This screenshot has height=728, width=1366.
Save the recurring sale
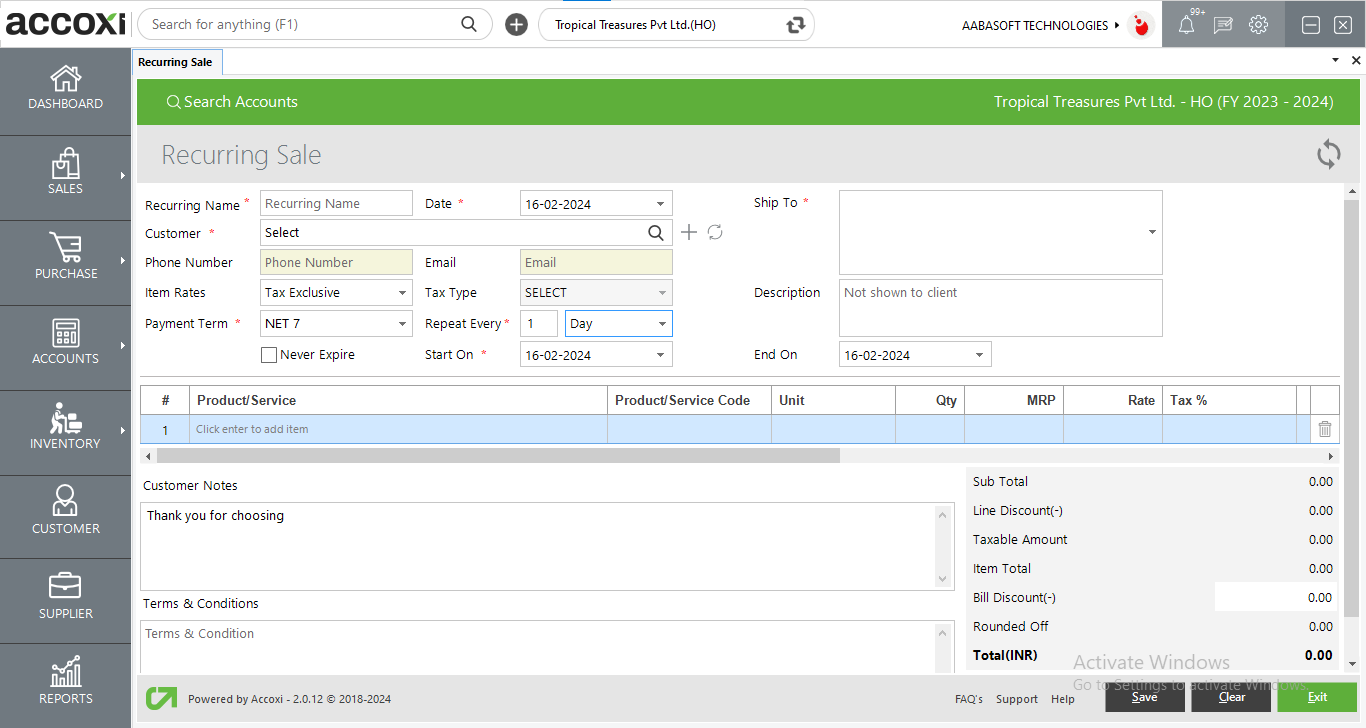tap(1144, 697)
